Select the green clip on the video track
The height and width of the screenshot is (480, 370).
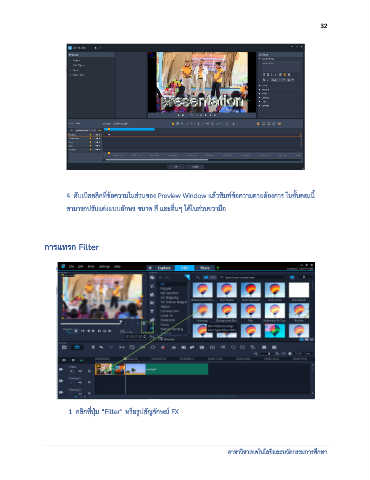pyautogui.click(x=177, y=369)
